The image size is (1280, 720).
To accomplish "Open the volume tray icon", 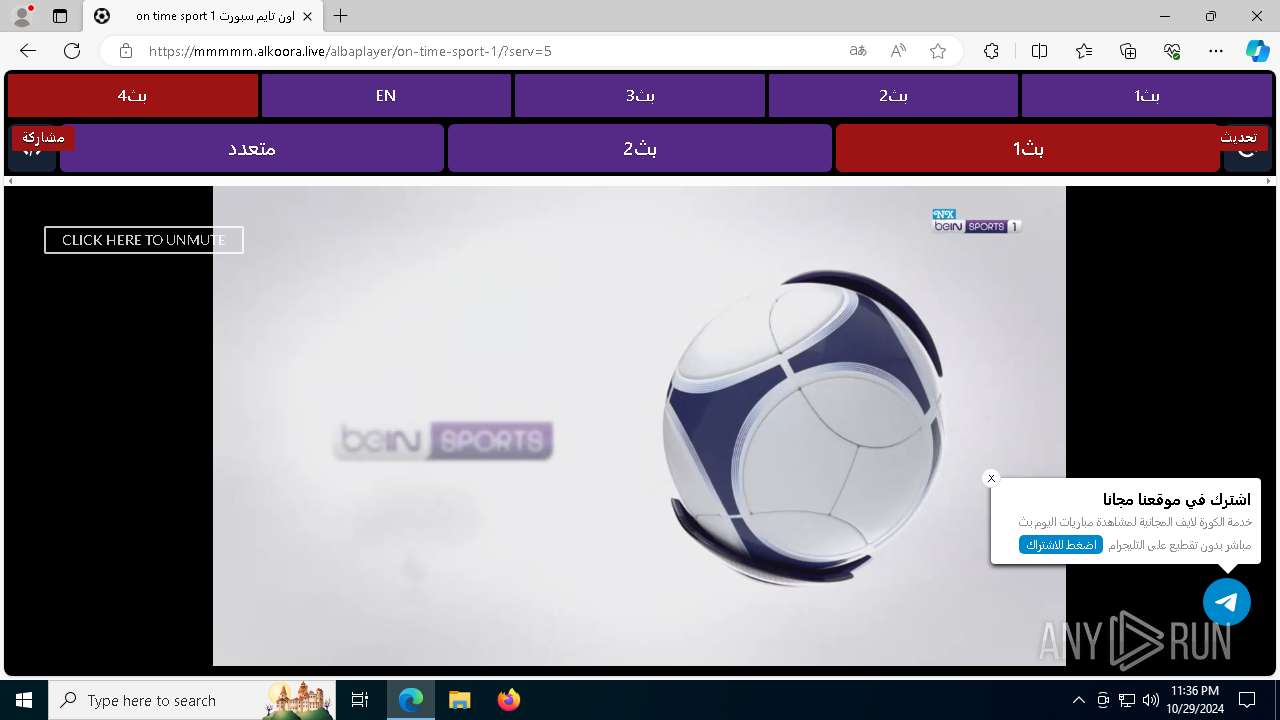I will click(x=1150, y=700).
